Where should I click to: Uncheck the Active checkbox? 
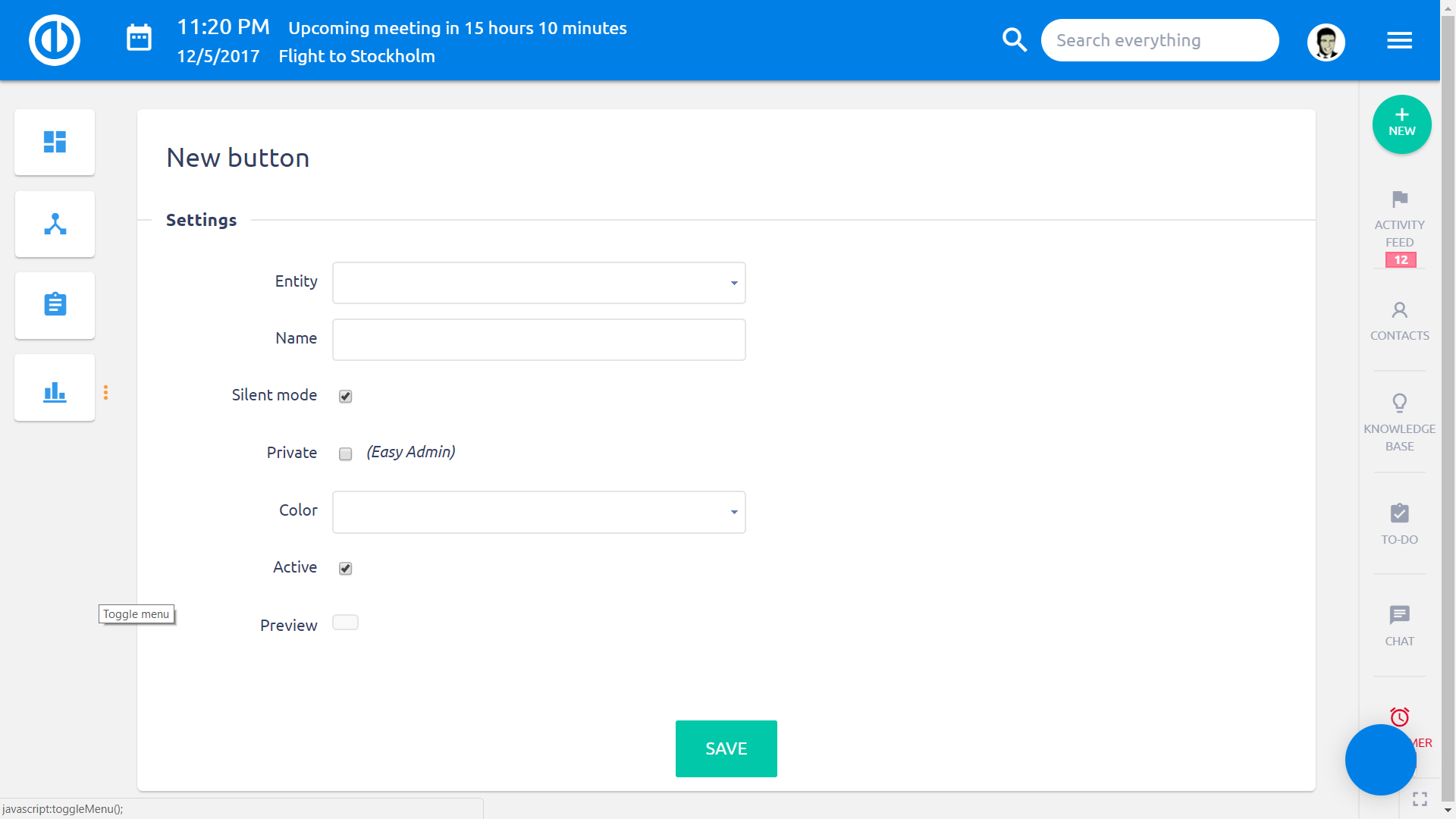click(x=345, y=568)
